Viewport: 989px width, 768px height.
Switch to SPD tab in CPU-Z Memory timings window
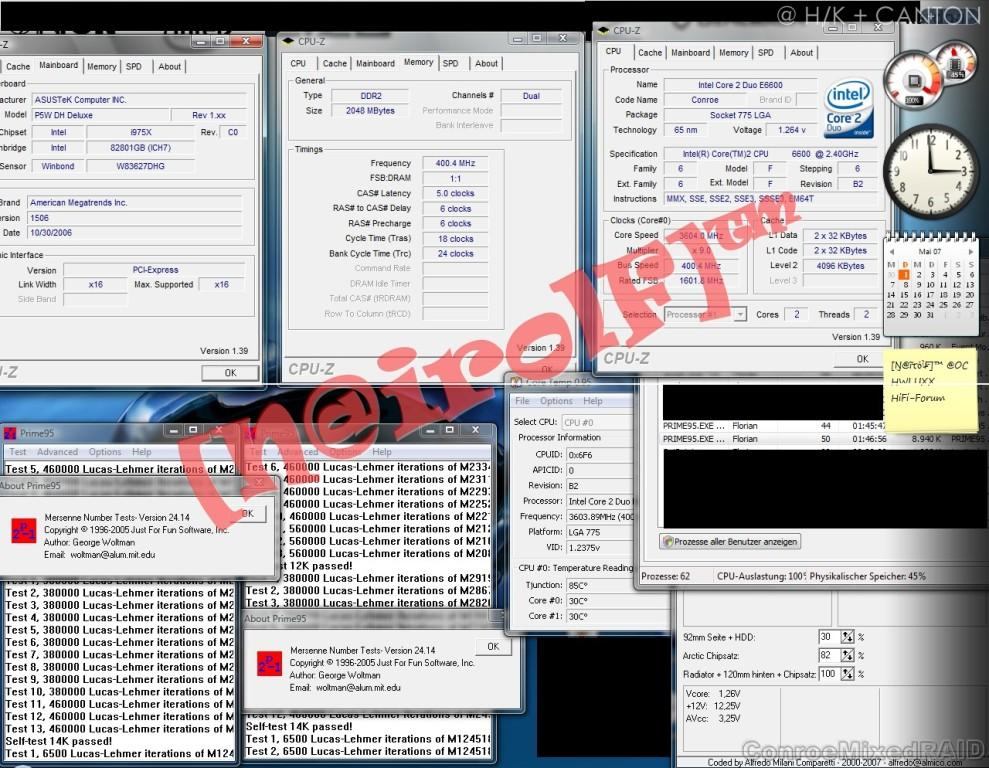click(450, 63)
